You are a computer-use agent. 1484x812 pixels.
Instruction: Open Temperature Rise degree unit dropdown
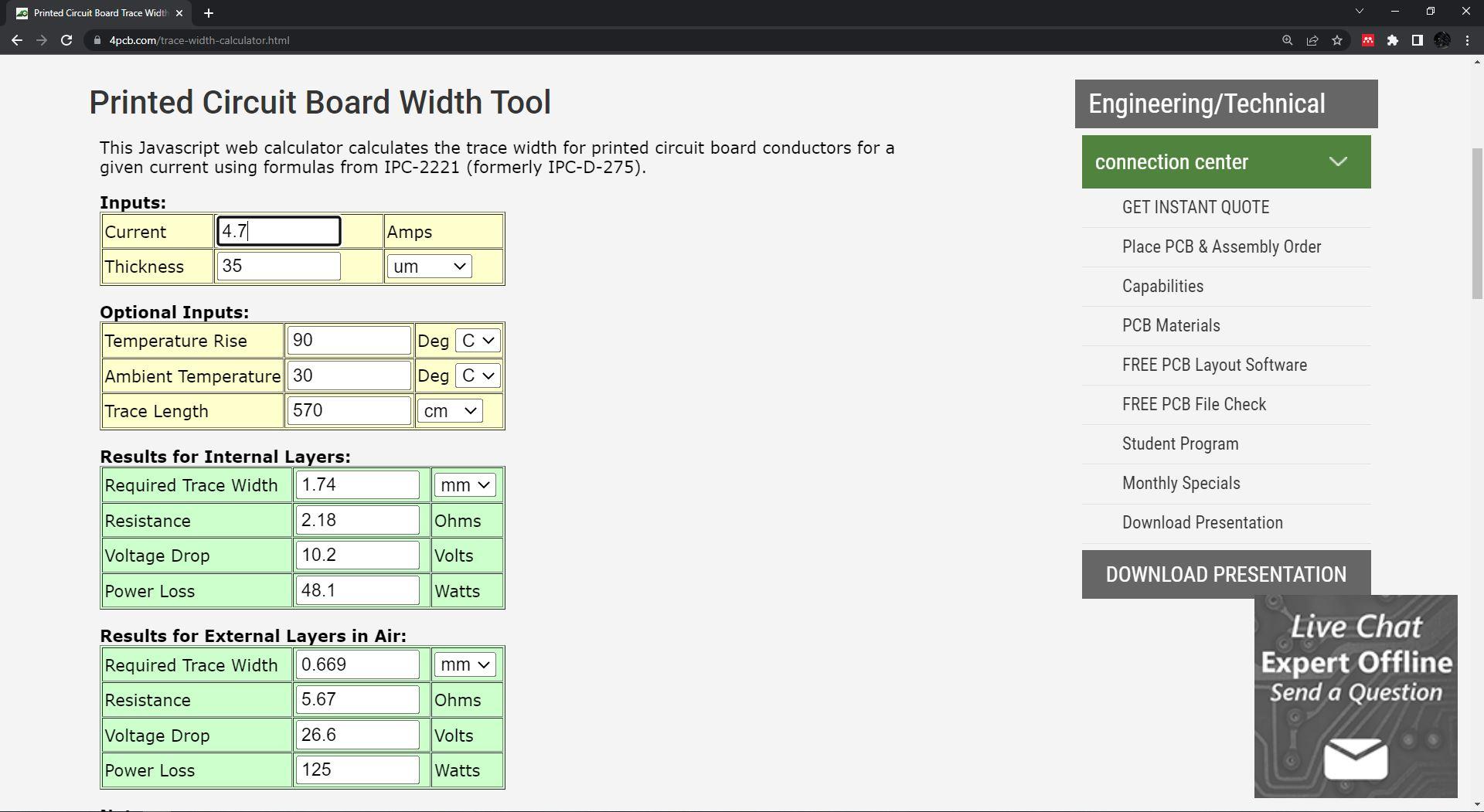[x=478, y=341]
